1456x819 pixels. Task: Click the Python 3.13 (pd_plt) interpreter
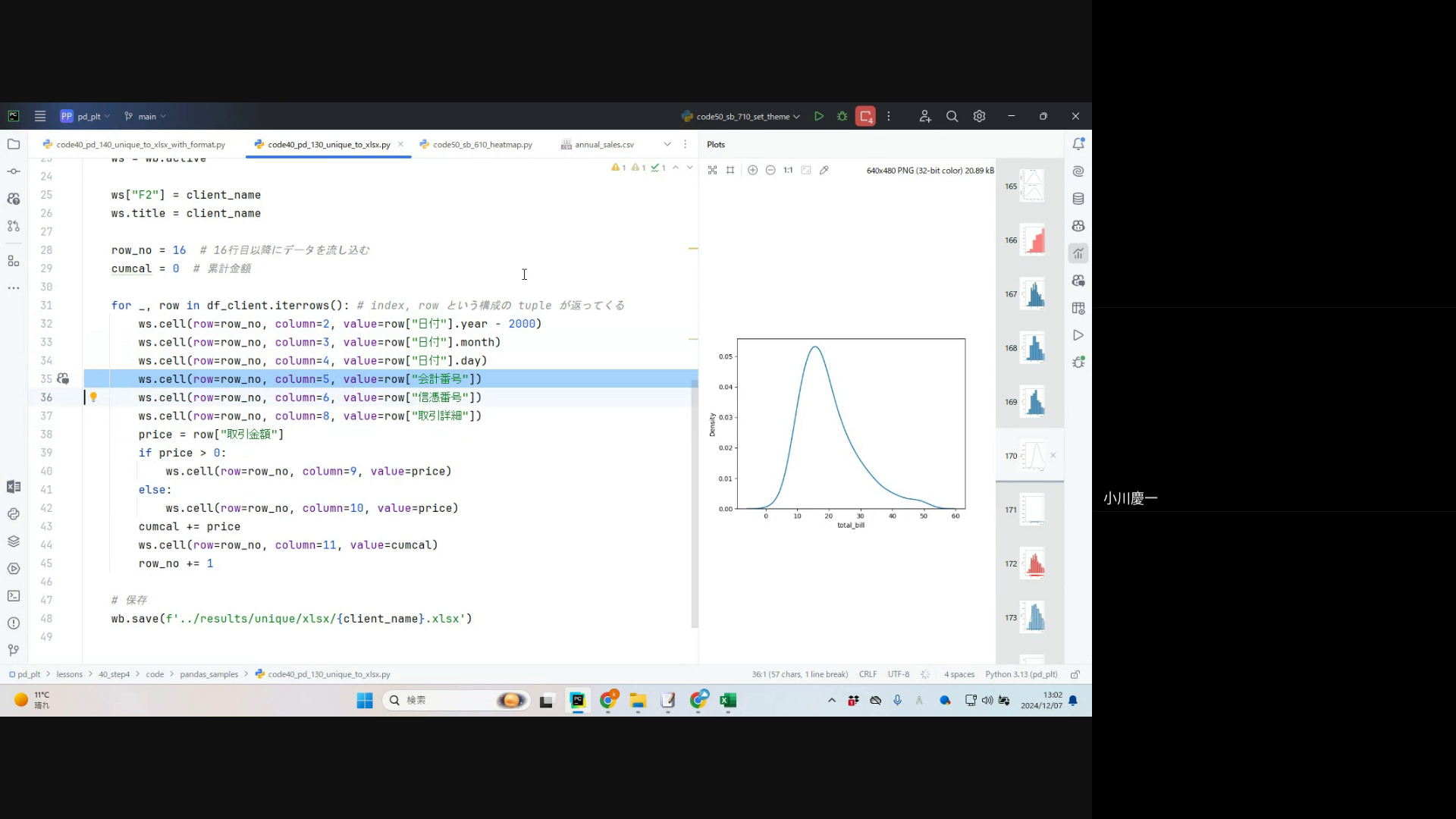point(1021,674)
